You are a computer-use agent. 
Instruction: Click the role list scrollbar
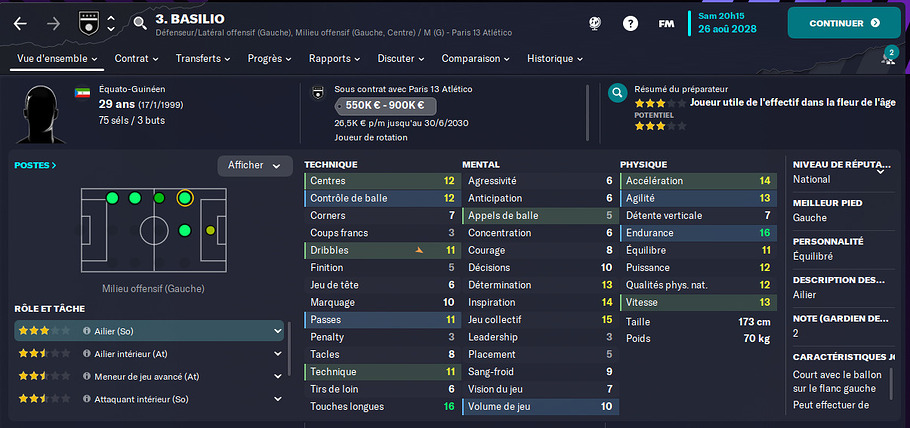[x=289, y=340]
